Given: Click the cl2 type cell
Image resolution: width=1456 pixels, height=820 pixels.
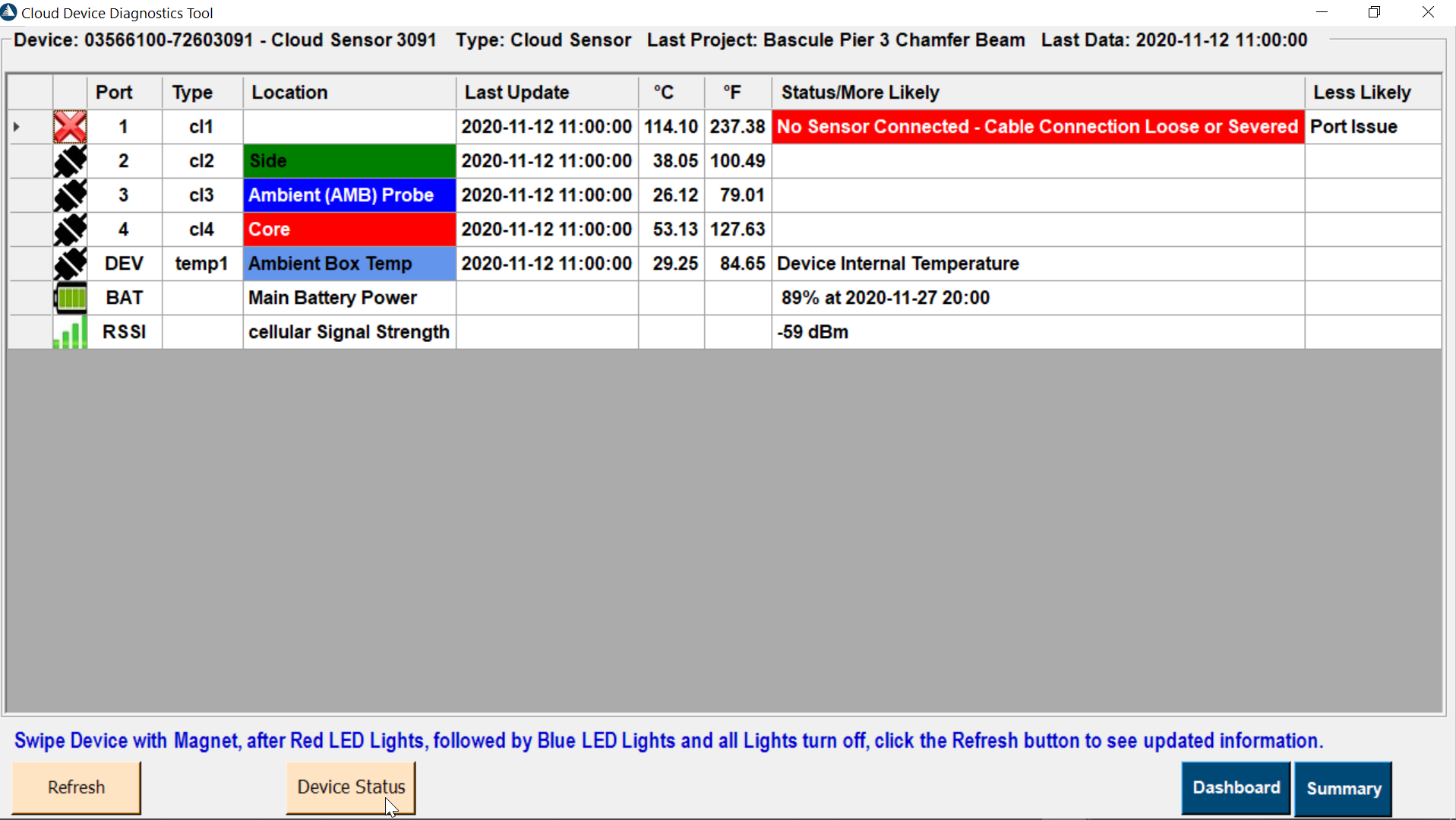Looking at the screenshot, I should click(x=203, y=161).
